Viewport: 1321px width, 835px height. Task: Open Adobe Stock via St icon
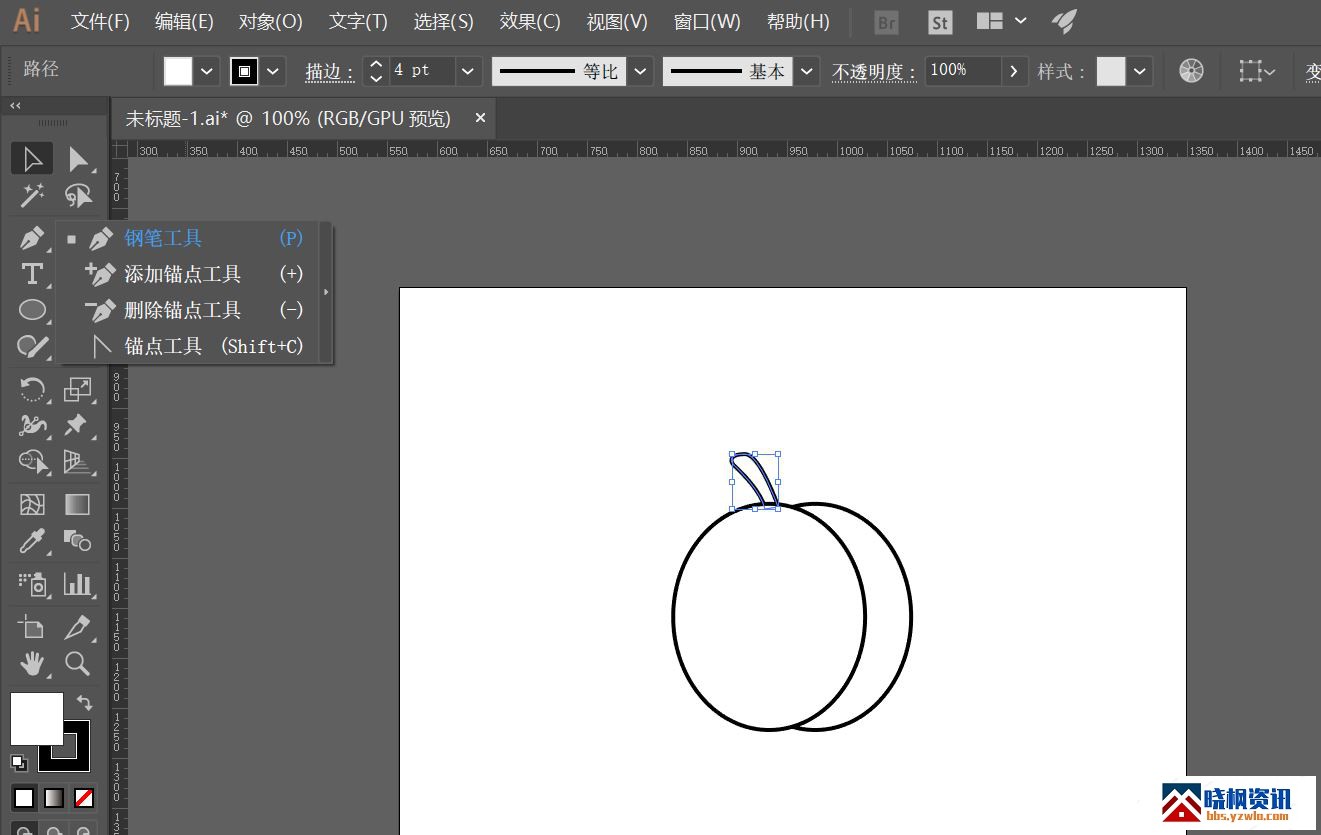tap(939, 22)
